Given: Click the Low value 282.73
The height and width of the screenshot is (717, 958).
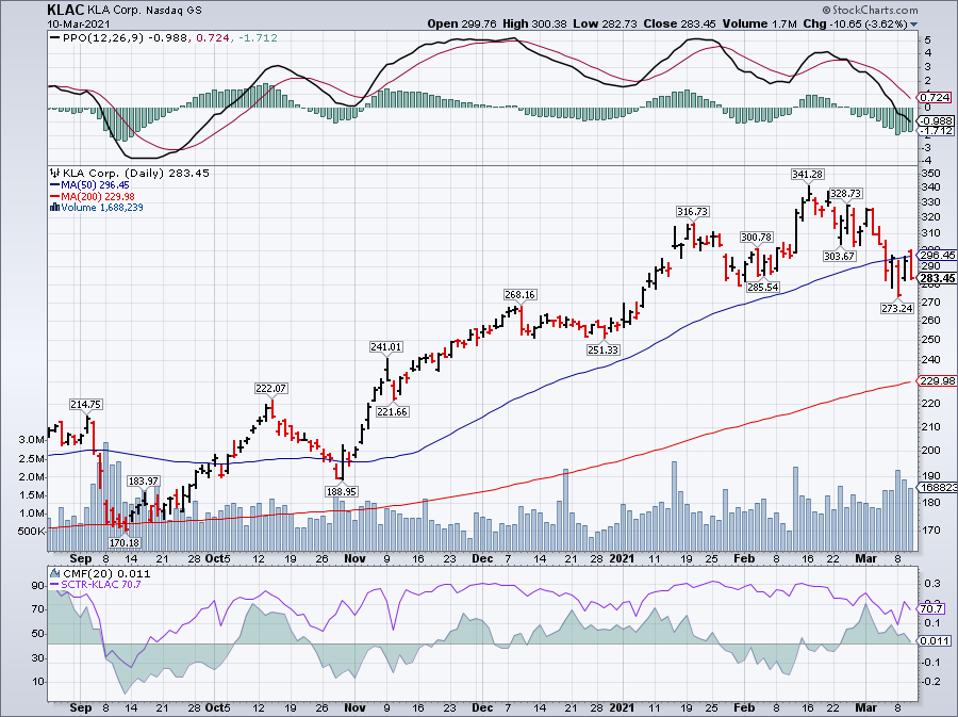Looking at the screenshot, I should 618,24.
